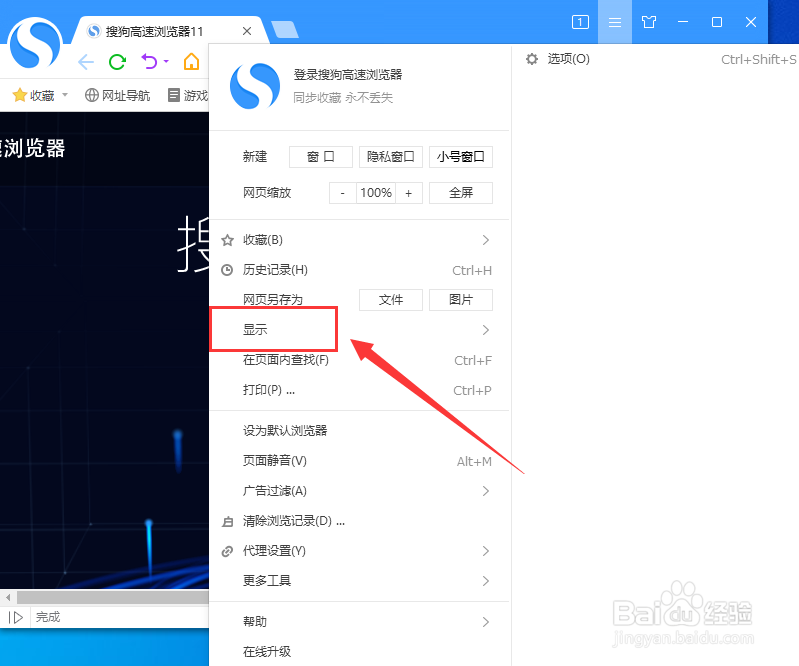Expand 代理设置(Y) submenu chevron
799x666 pixels.
pos(486,551)
